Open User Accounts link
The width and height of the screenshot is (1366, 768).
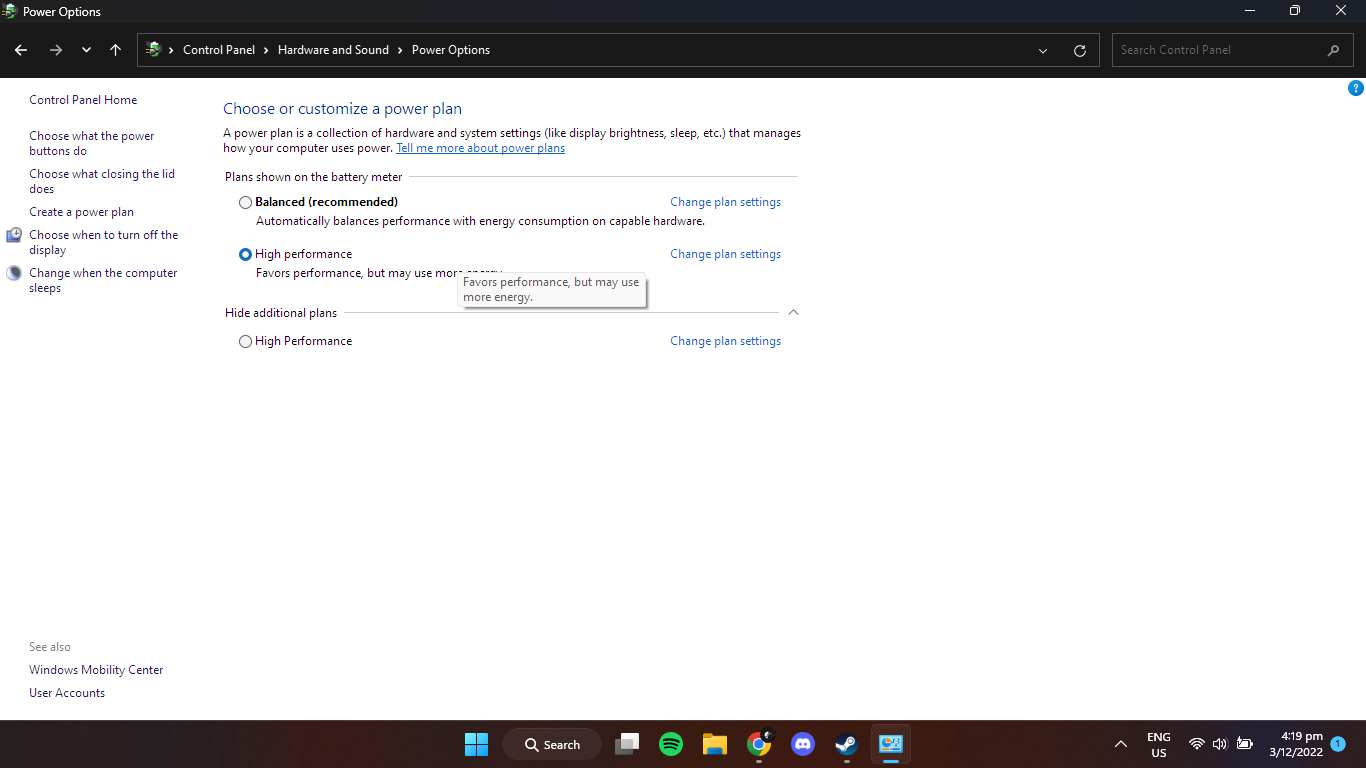[67, 693]
